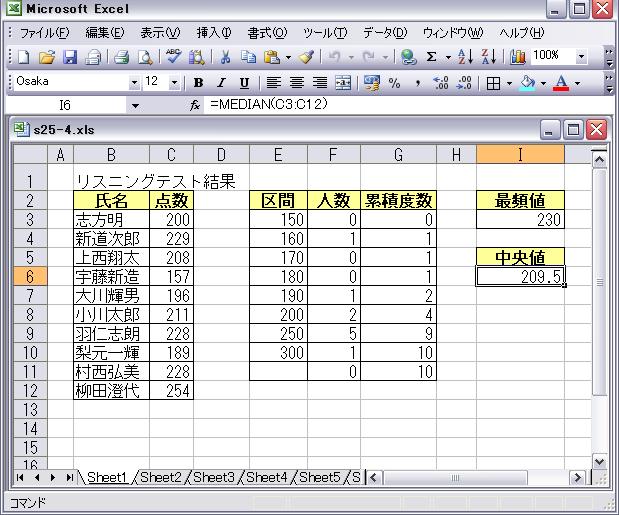Go to first sheet tab arrow
619x515 pixels.
[x=20, y=478]
